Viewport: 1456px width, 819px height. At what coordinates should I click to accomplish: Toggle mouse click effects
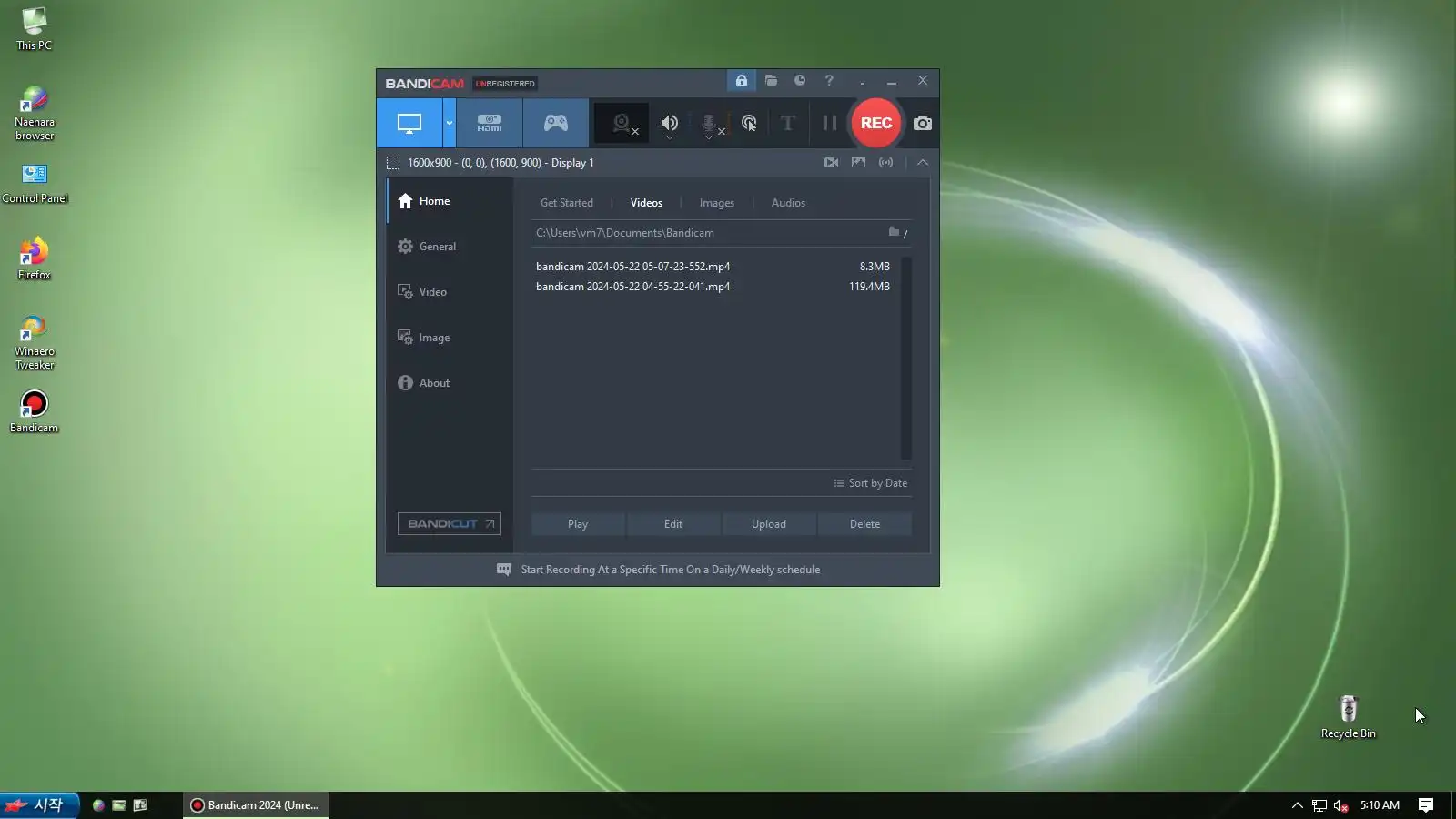click(x=749, y=123)
